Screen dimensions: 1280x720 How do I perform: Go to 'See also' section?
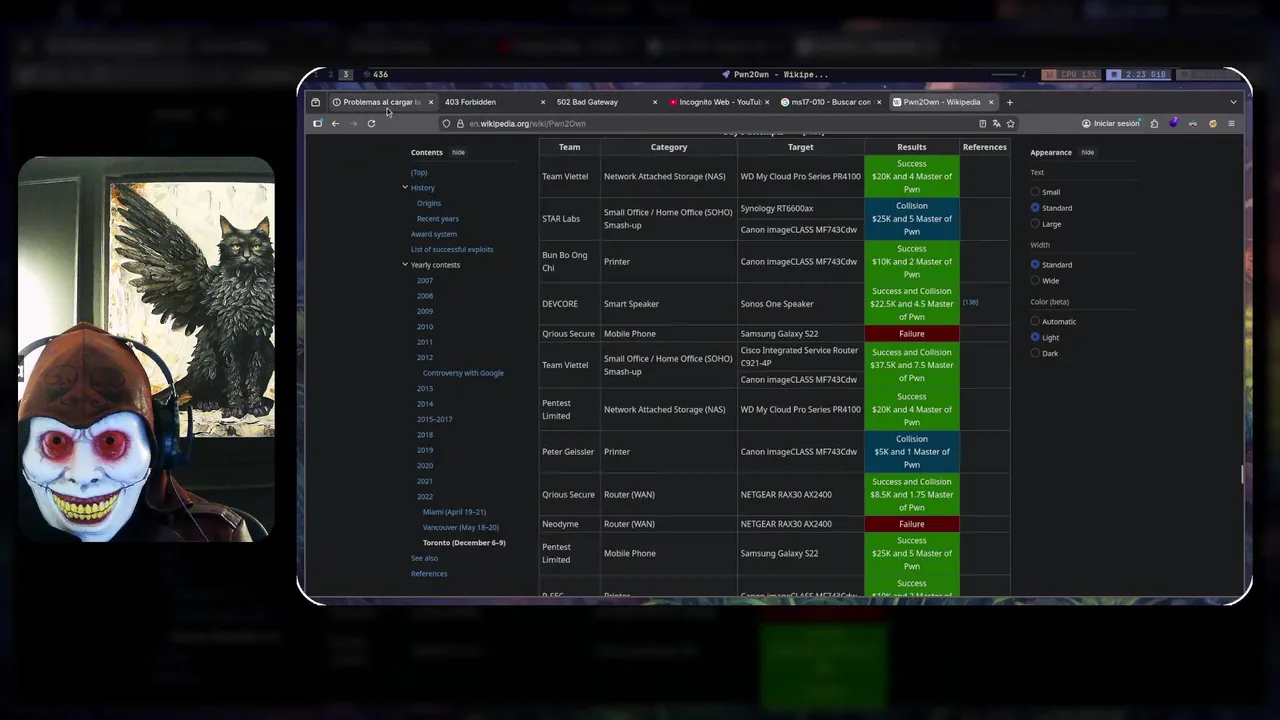click(425, 558)
